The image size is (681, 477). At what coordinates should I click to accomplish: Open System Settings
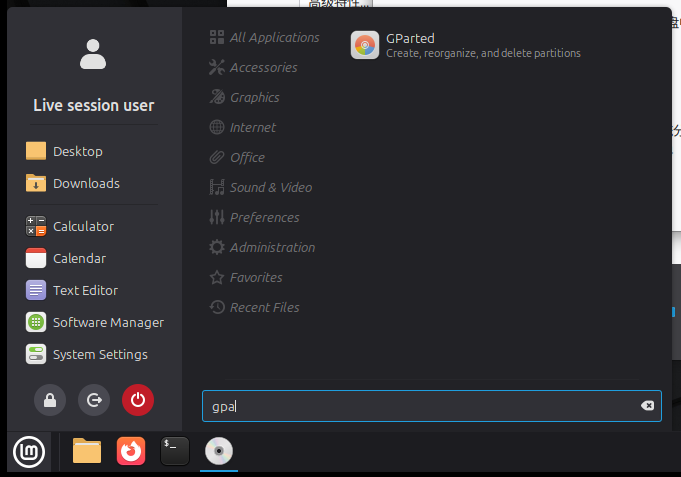pyautogui.click(x=99, y=354)
